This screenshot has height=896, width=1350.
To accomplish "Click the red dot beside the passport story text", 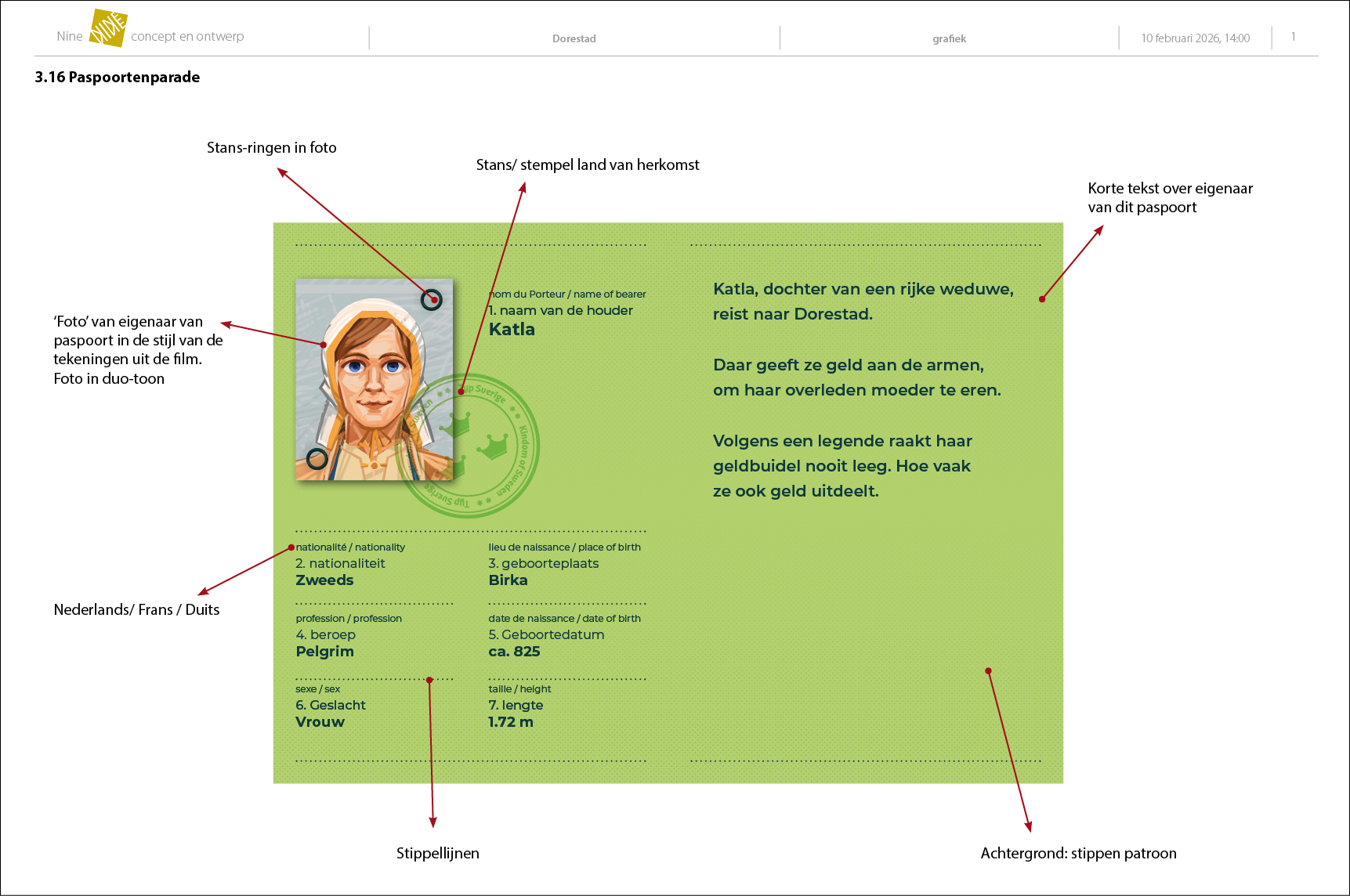I will click(x=1042, y=299).
